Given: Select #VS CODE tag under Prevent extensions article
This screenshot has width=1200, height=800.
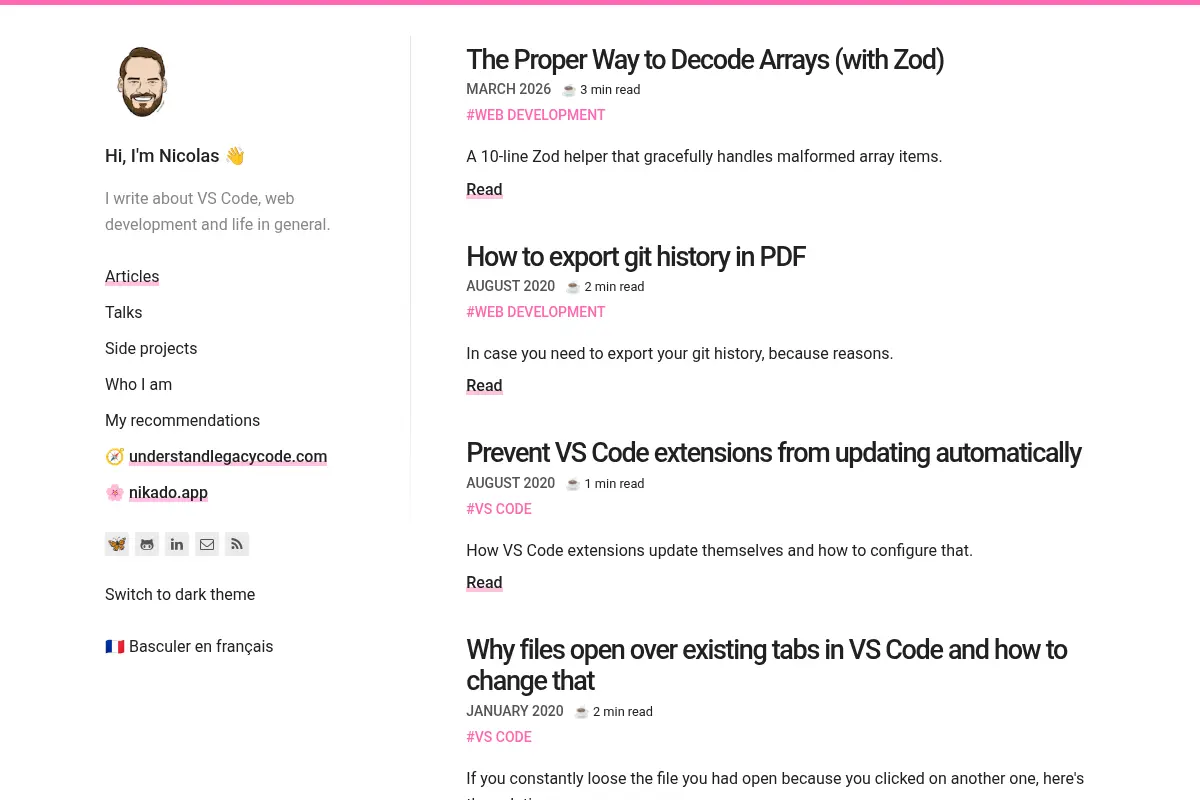Looking at the screenshot, I should 499,509.
